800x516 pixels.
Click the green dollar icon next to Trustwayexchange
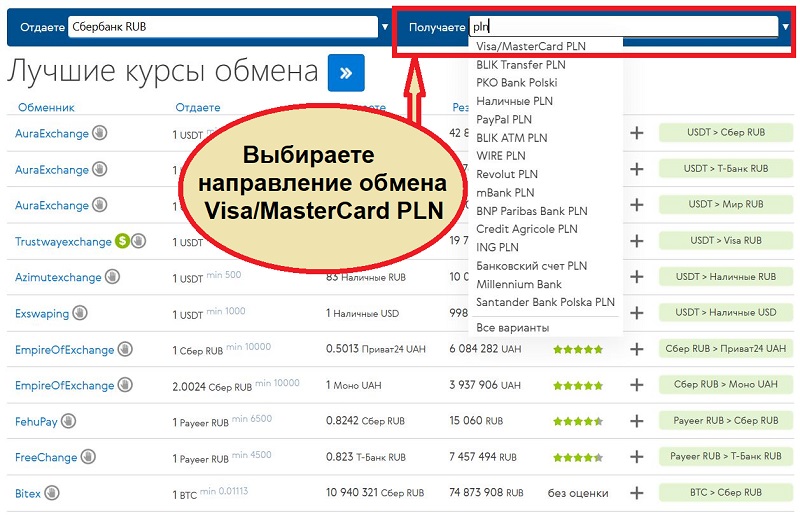tap(122, 240)
